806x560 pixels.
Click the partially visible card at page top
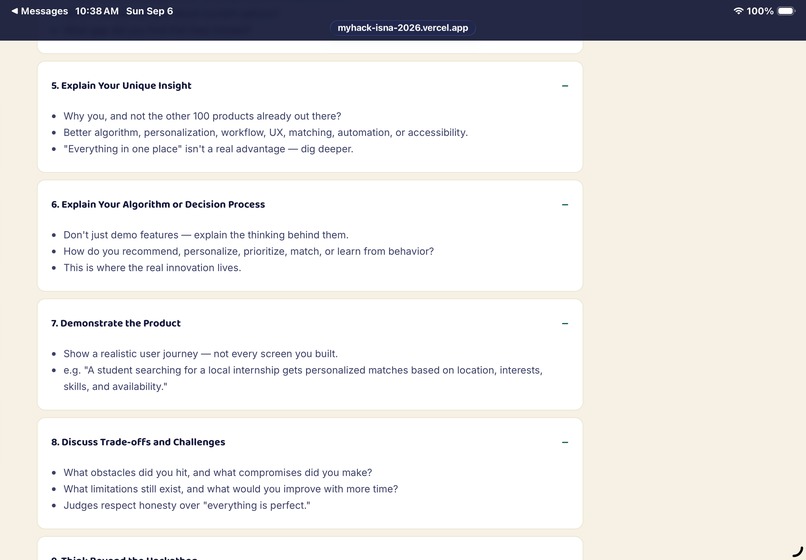[310, 47]
